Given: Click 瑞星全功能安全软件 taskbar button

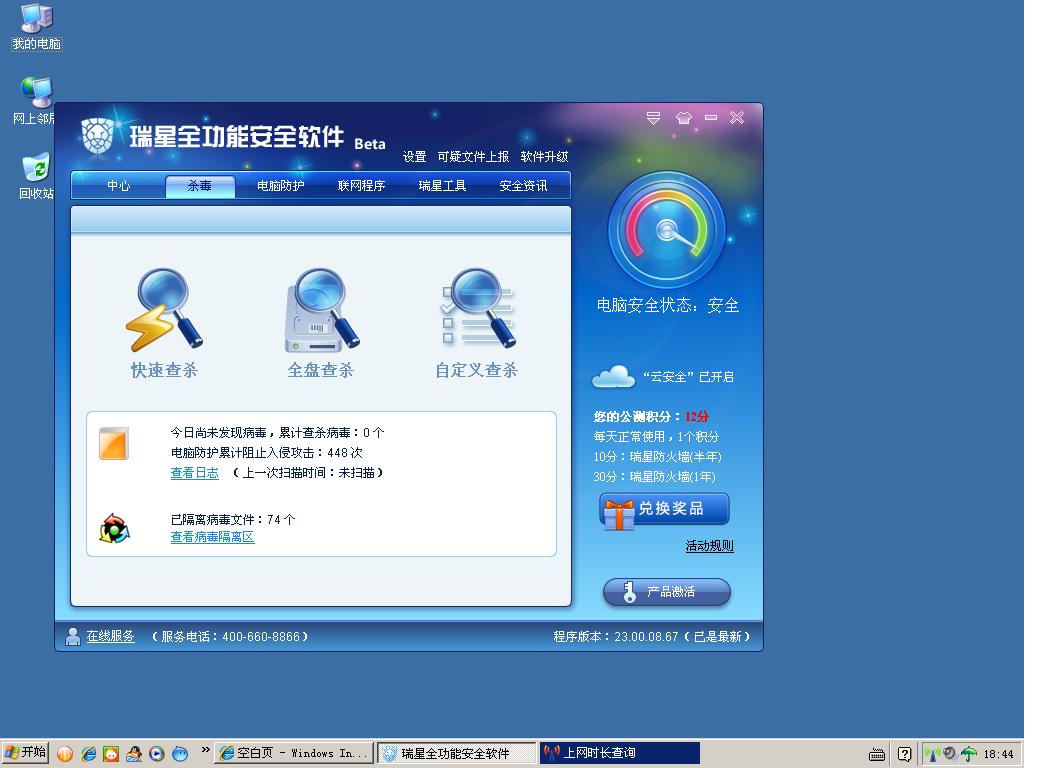Looking at the screenshot, I should [457, 753].
